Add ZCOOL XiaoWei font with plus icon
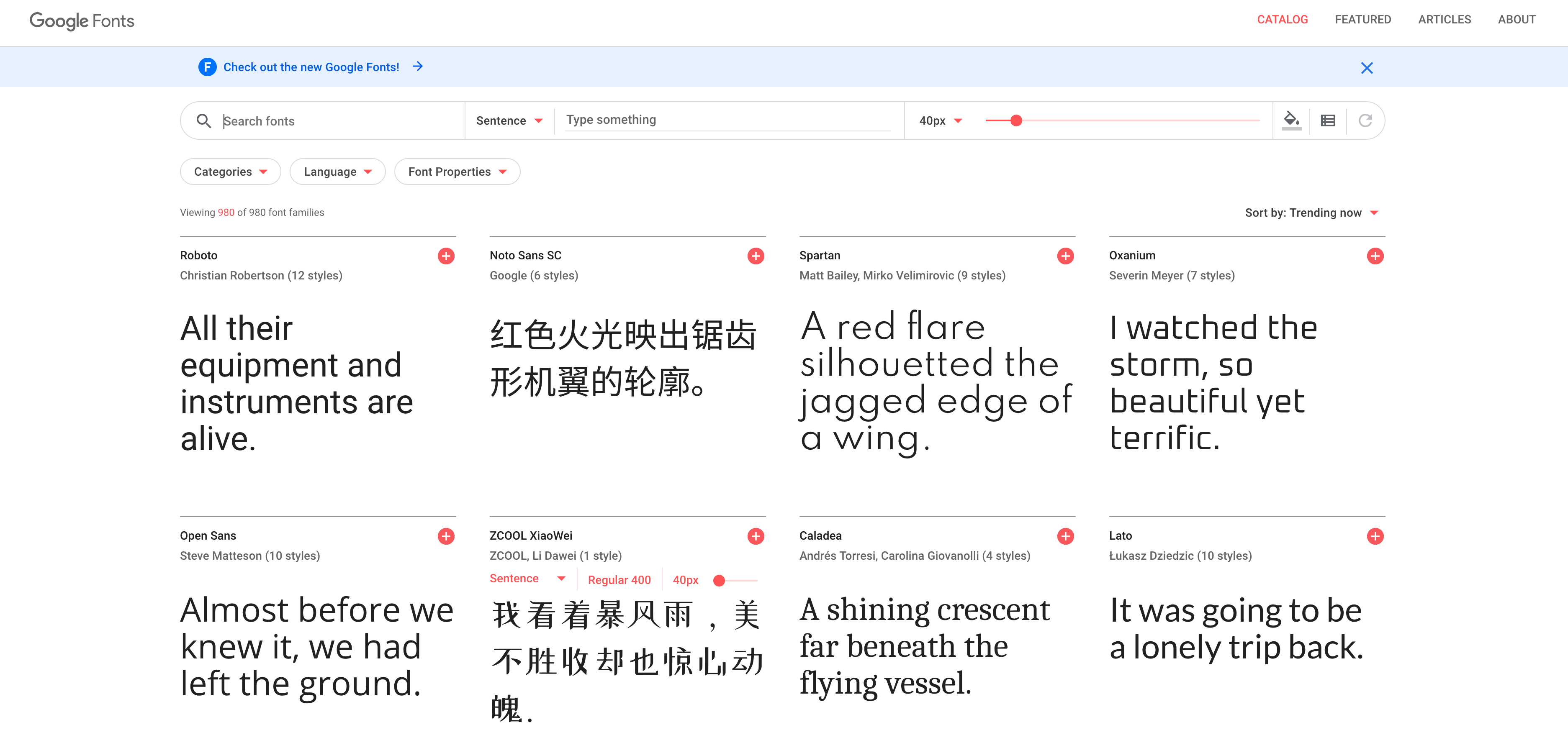Viewport: 1568px width, 753px height. point(756,536)
